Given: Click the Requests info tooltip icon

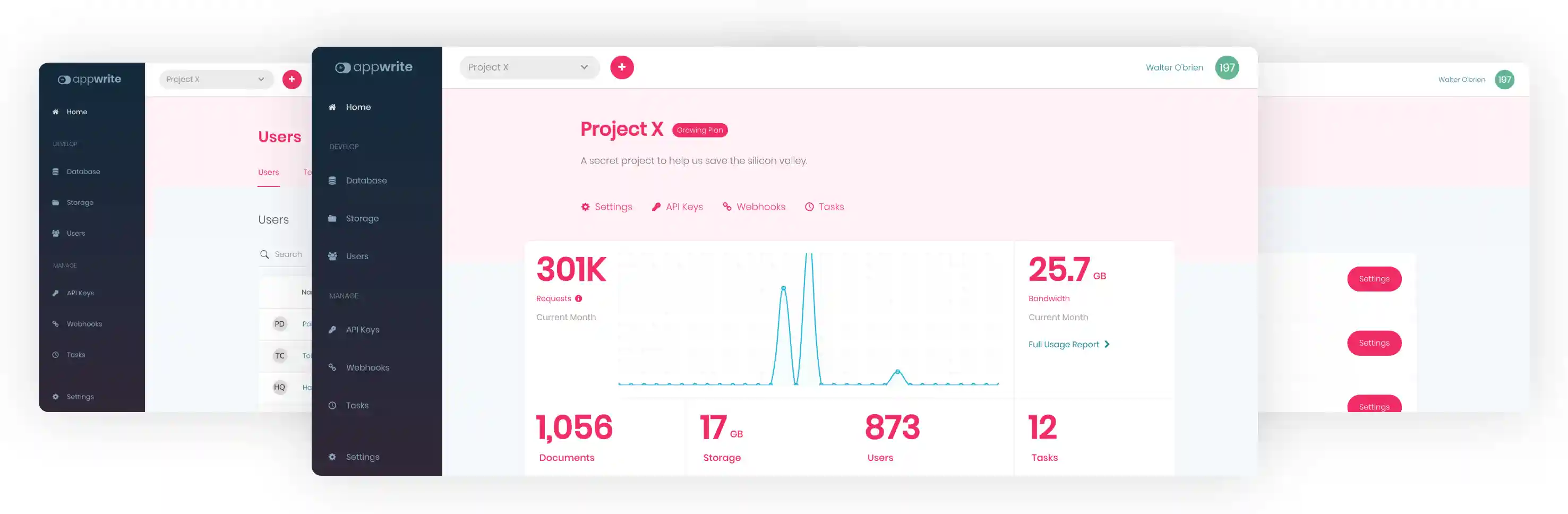Looking at the screenshot, I should point(578,298).
